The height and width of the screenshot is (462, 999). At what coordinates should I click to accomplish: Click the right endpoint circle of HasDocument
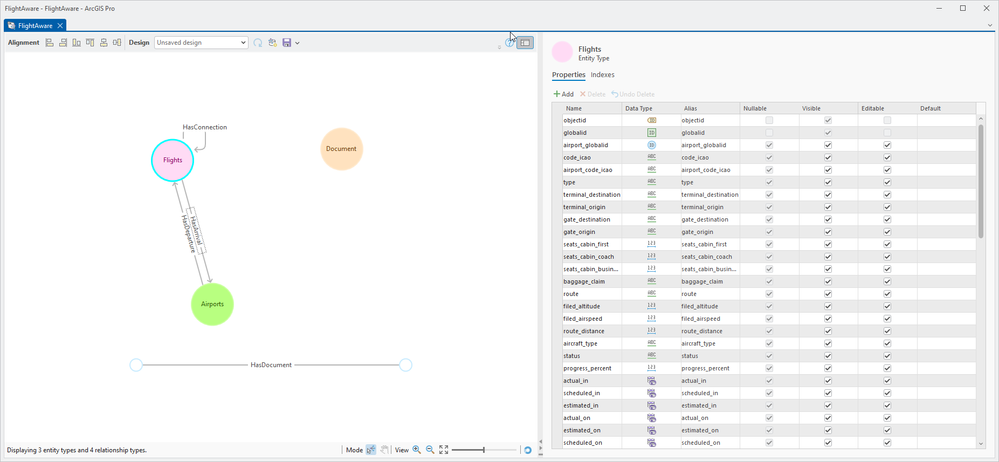pyautogui.click(x=405, y=365)
